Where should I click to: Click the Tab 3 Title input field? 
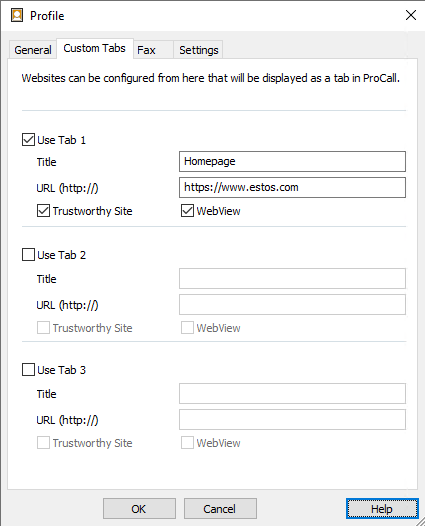[292, 393]
